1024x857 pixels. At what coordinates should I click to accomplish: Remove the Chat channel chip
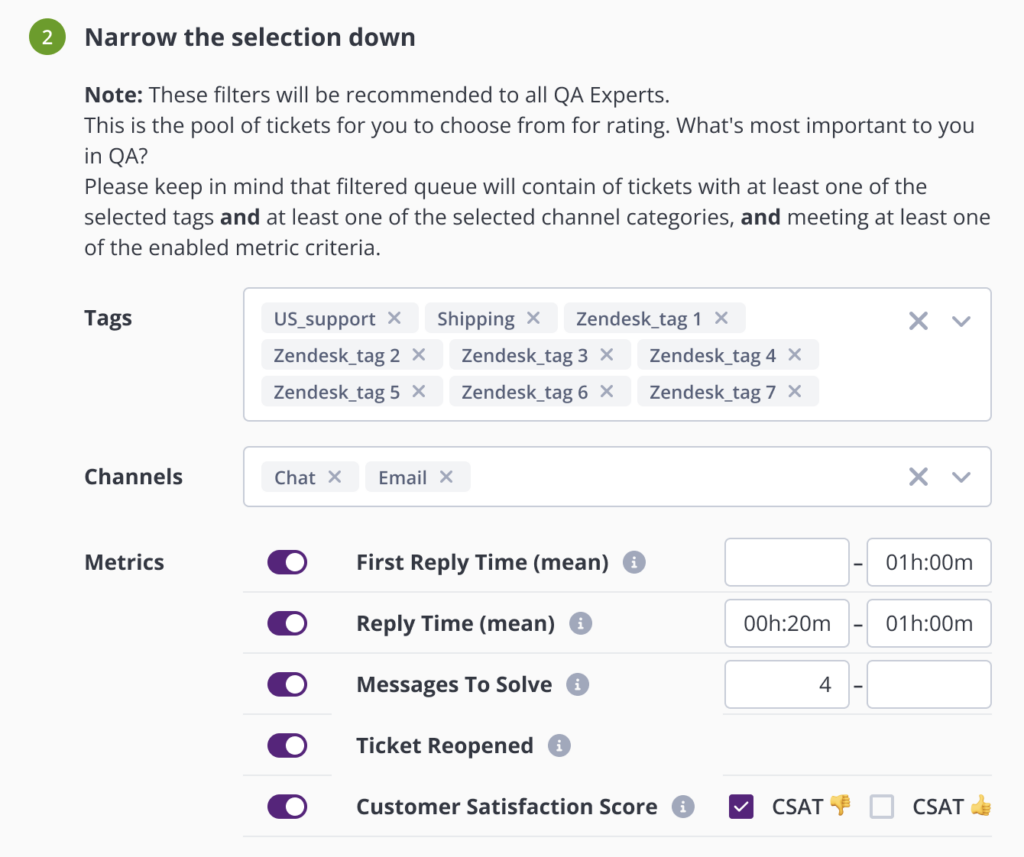pos(334,477)
